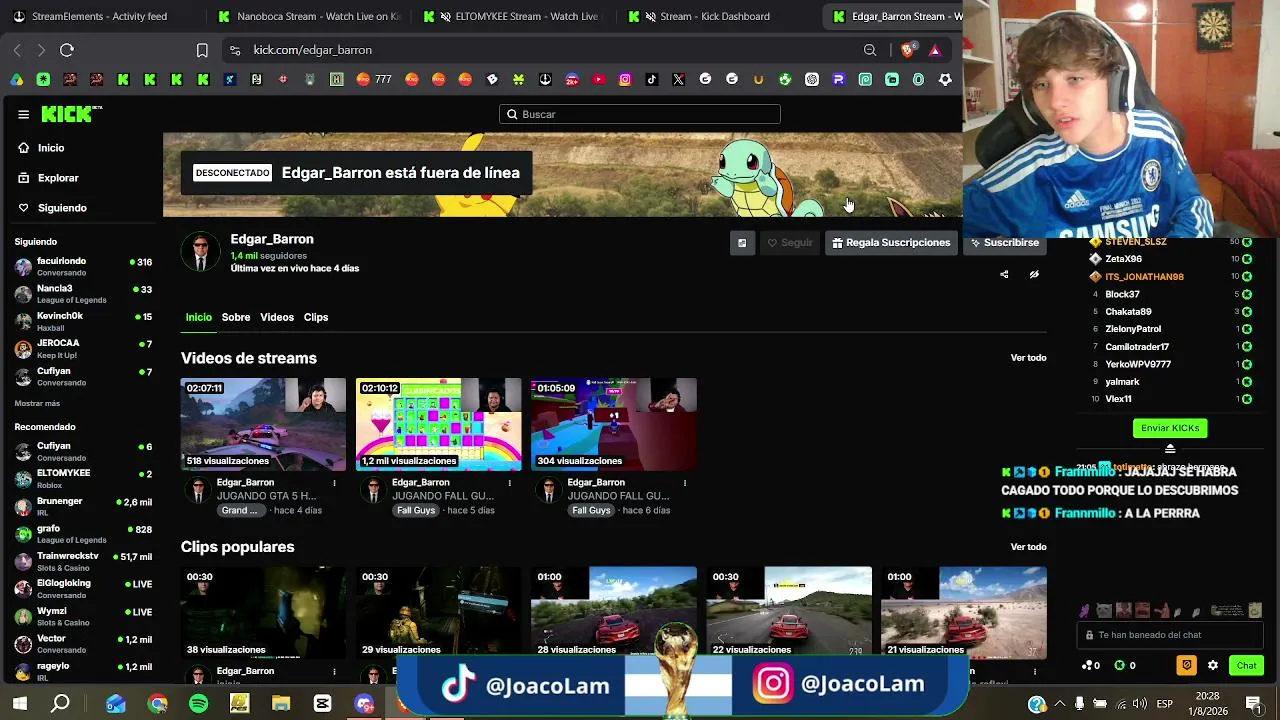
Task: Switch to the StreamElements Activity feed tab
Action: pos(100,16)
